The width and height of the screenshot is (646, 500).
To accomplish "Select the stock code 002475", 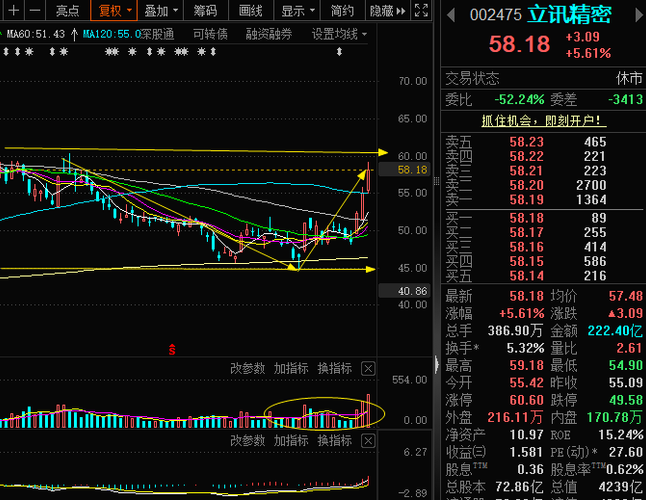I will [496, 15].
